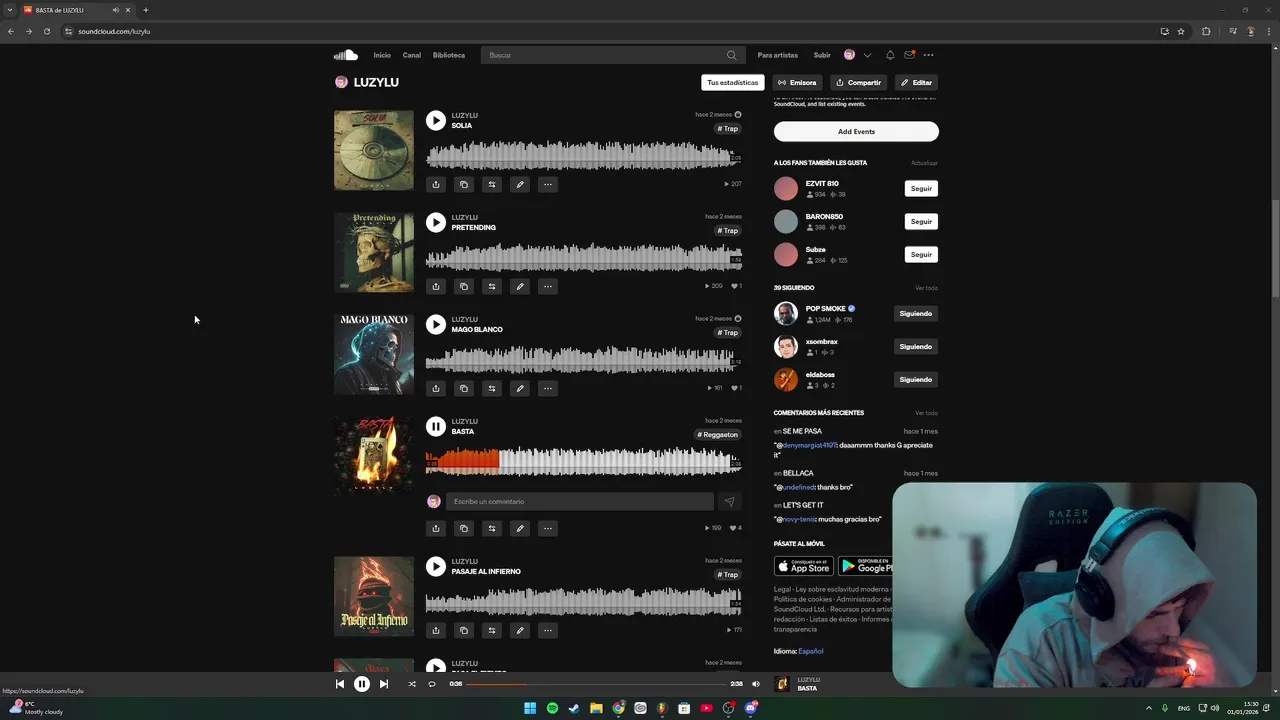
Task: Pause the BASTA track
Action: coord(435,426)
